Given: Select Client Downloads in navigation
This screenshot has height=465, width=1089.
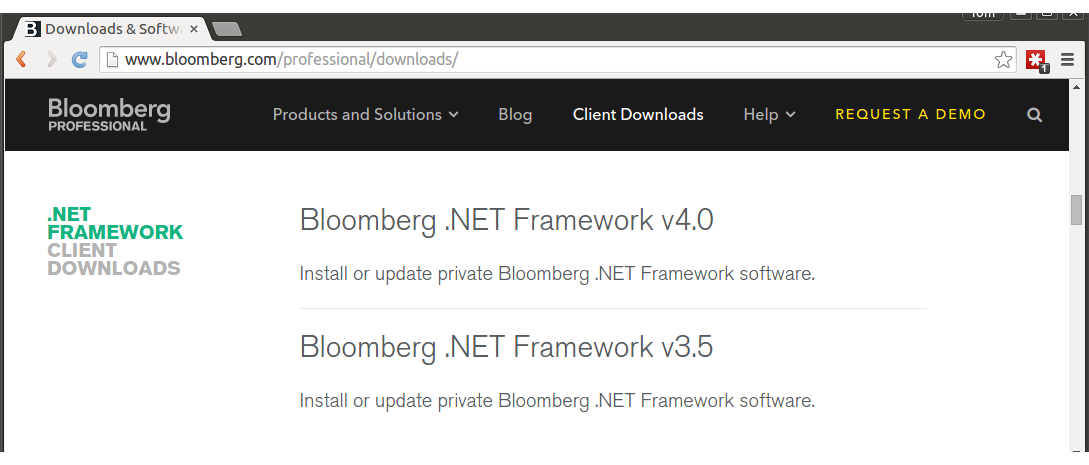Looking at the screenshot, I should [638, 115].
